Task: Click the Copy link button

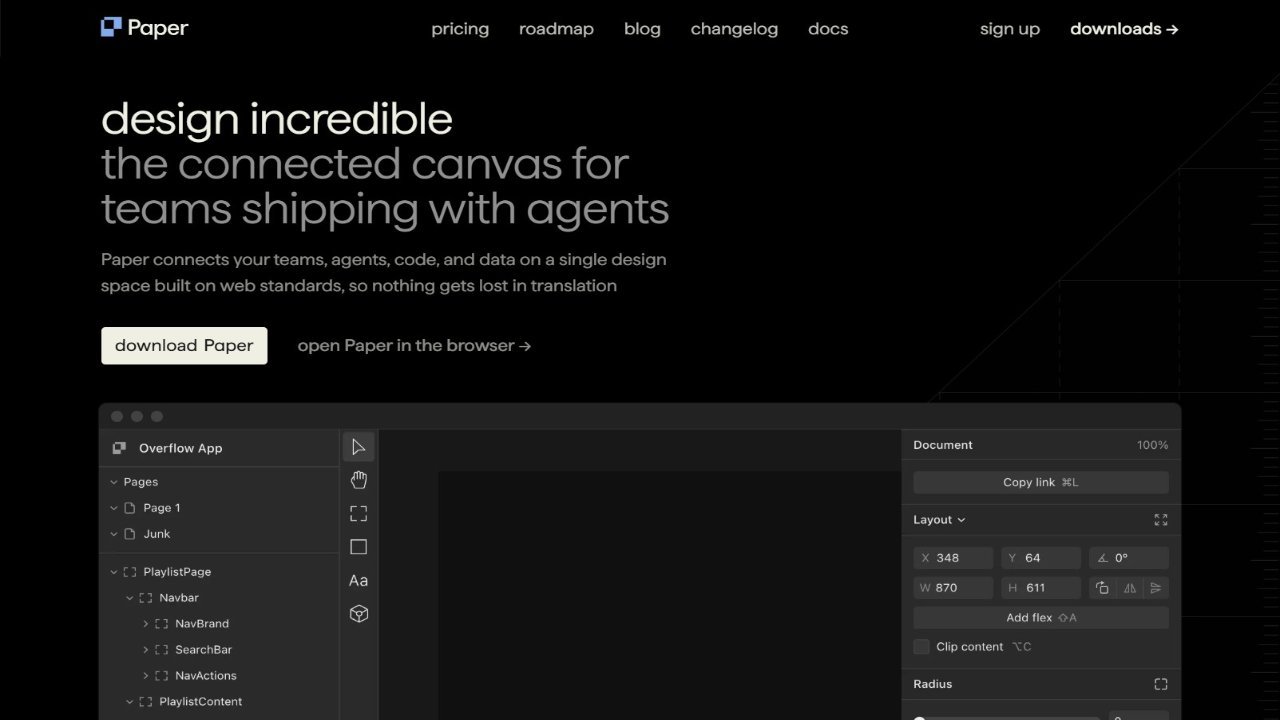Action: [1041, 483]
